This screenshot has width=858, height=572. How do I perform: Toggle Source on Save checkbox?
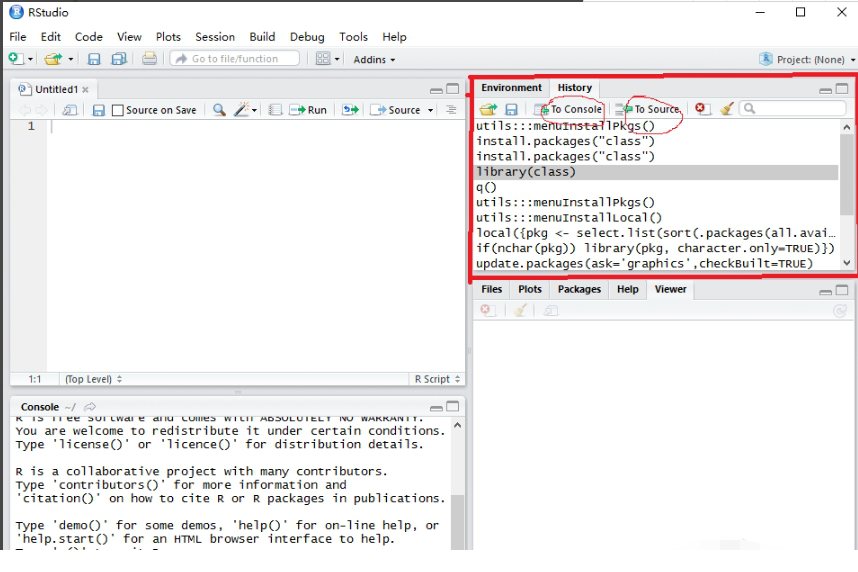tap(118, 110)
